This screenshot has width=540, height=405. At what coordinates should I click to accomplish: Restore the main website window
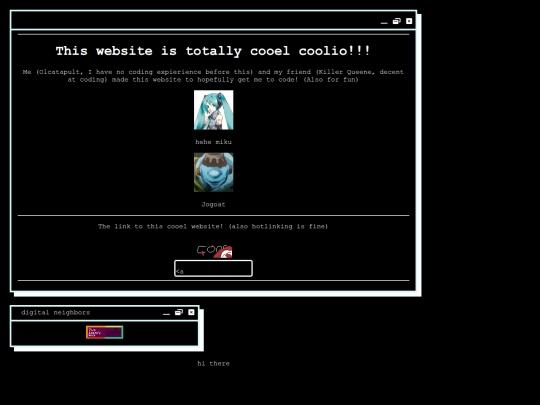pos(397,21)
